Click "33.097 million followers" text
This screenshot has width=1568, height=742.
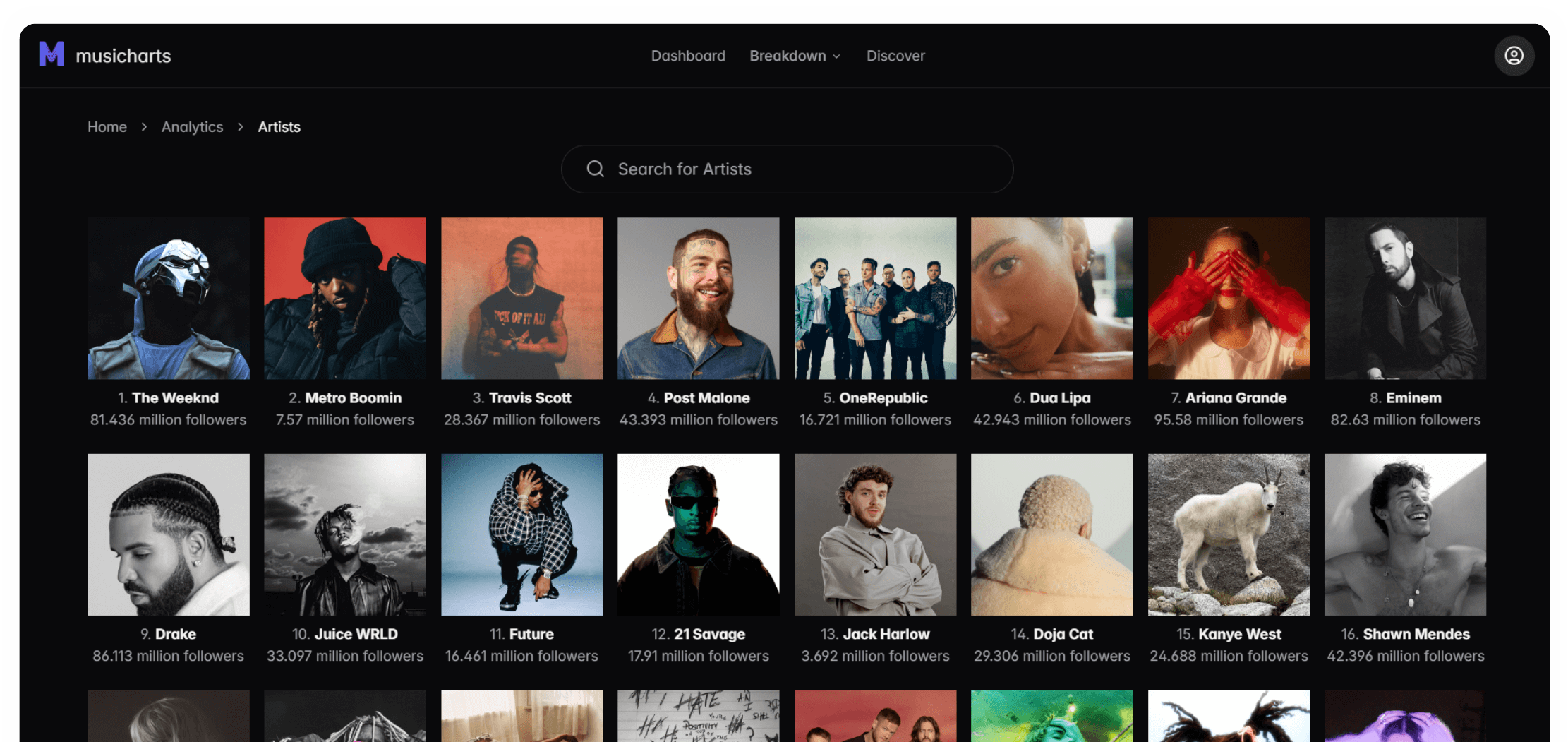[345, 656]
